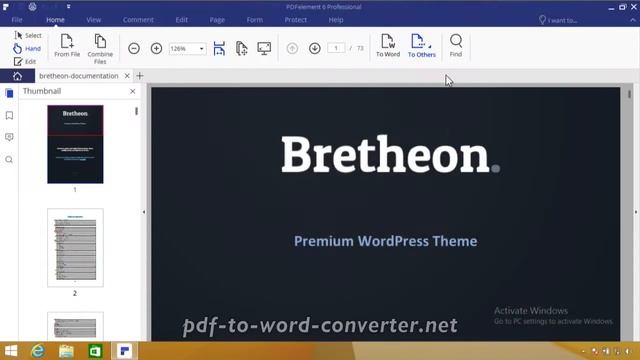Open the quick access toolbar dropdown
This screenshot has height=360, width=640.
(69, 7)
